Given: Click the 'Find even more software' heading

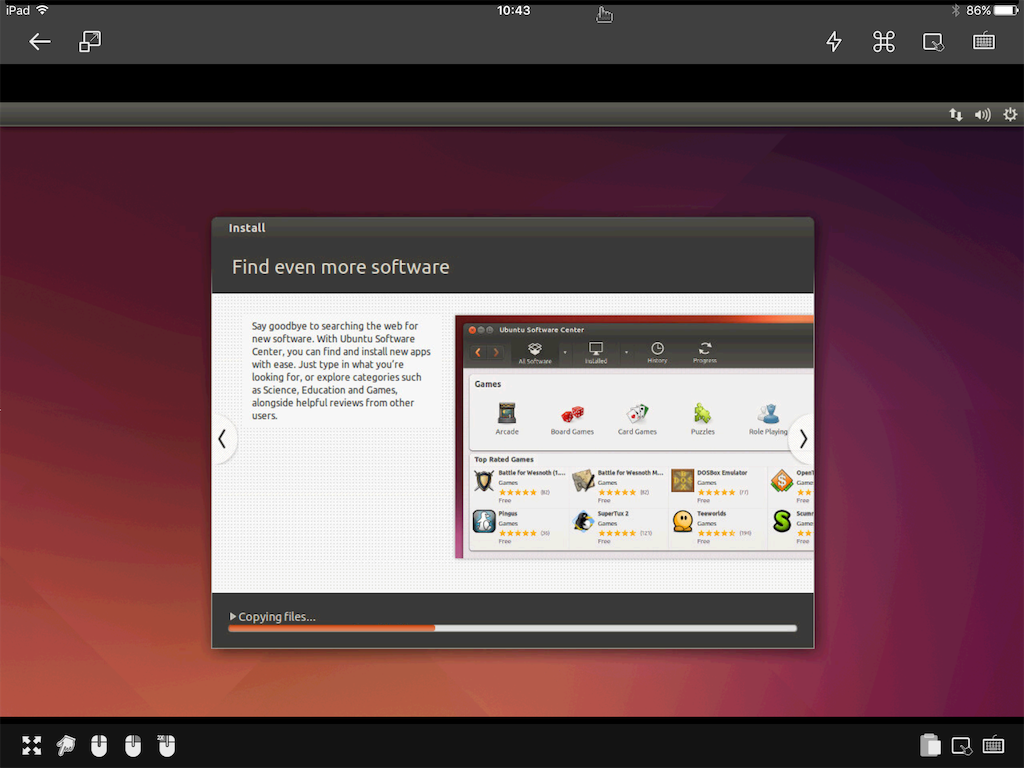Looking at the screenshot, I should (x=340, y=267).
